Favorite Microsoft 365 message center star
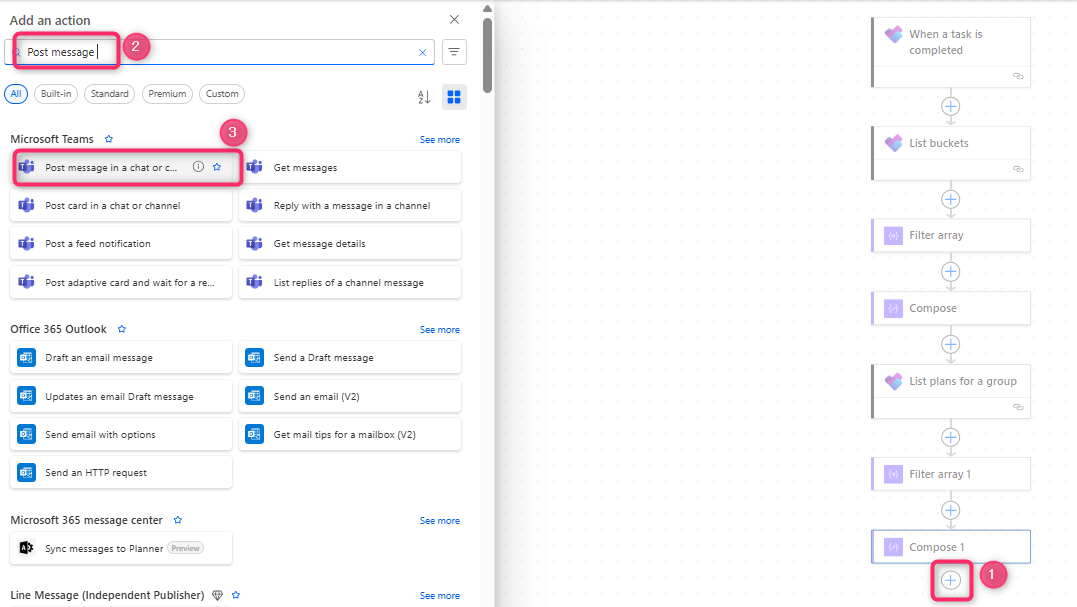Image resolution: width=1077 pixels, height=607 pixels. (178, 520)
